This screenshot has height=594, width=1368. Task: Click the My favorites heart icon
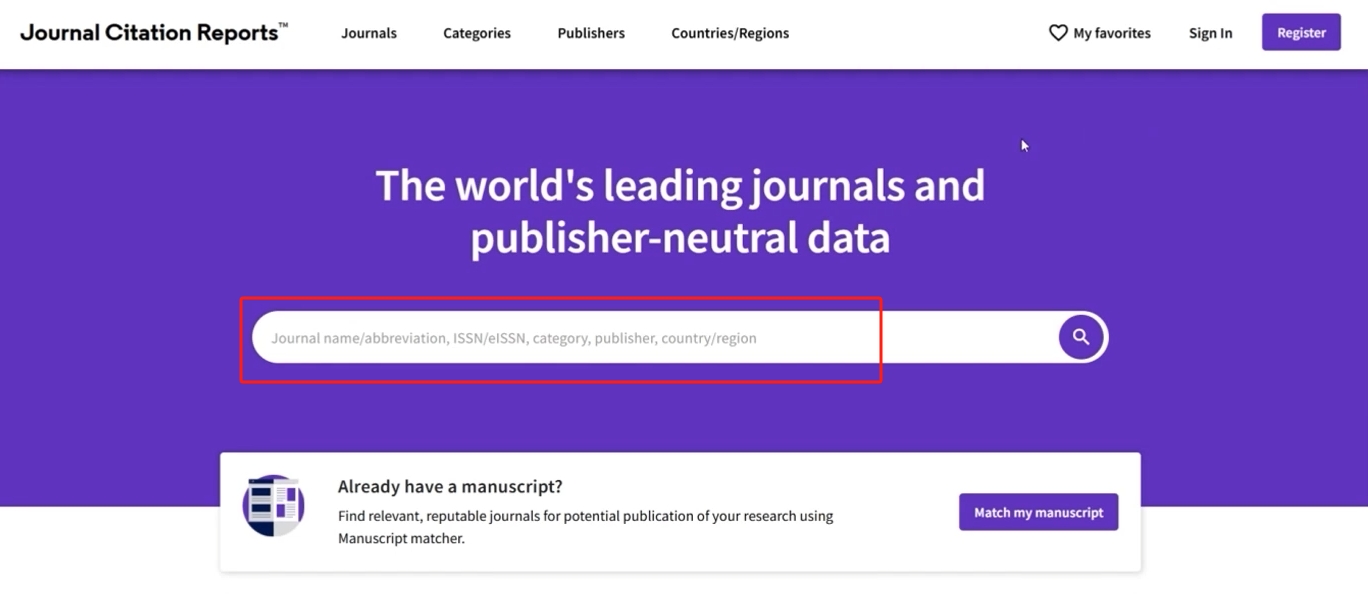point(1058,33)
